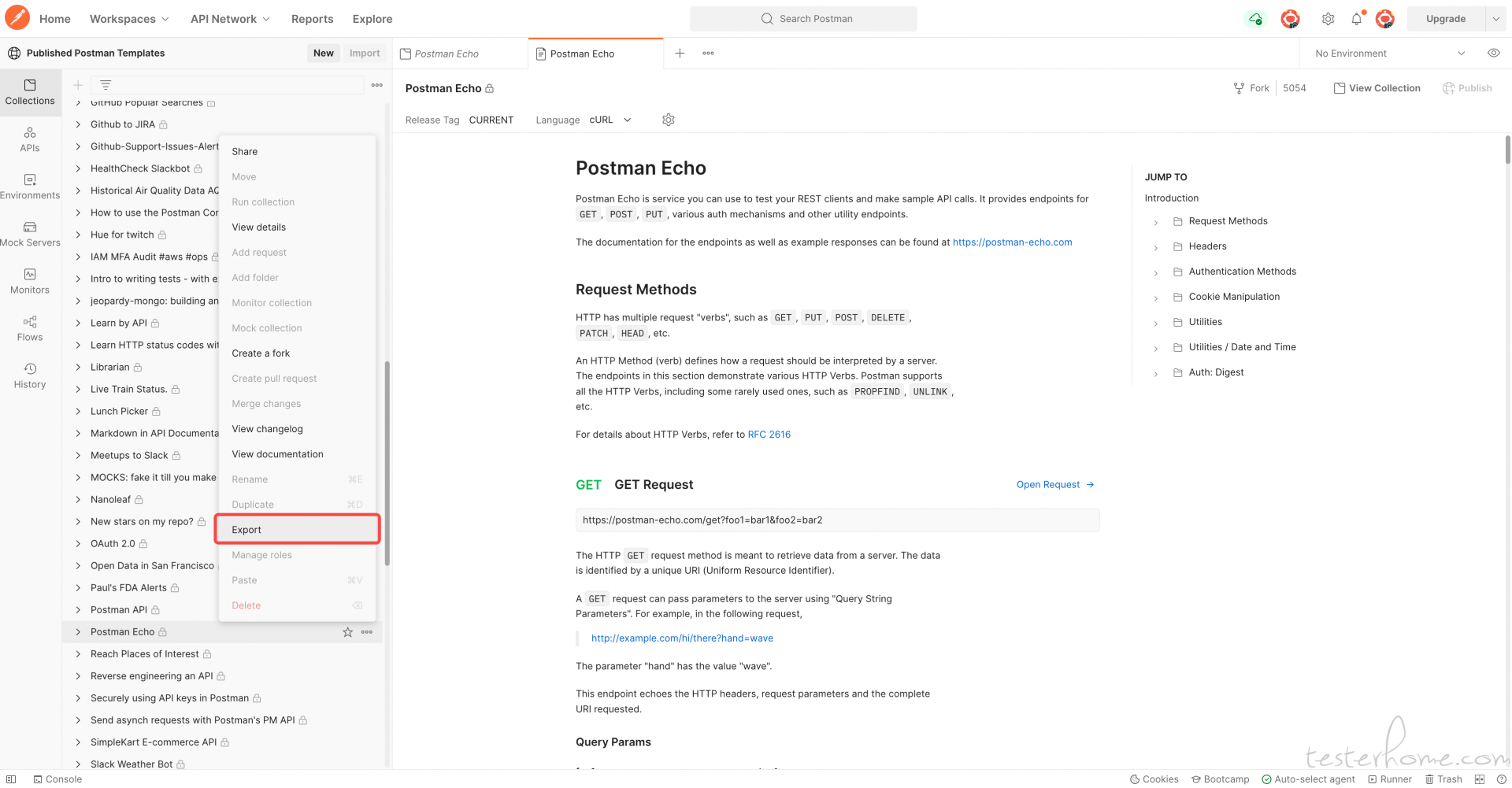Click the New button
1512x788 pixels.
[324, 54]
